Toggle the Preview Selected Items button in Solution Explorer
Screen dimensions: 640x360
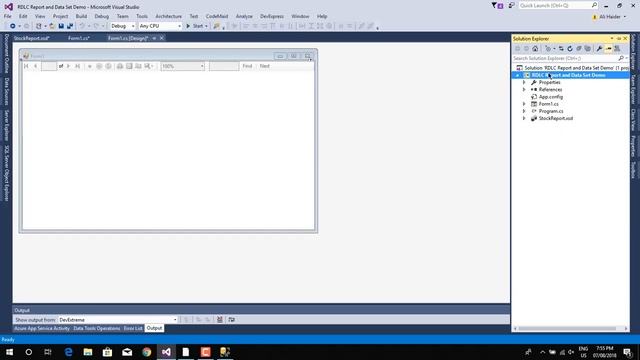(608, 49)
